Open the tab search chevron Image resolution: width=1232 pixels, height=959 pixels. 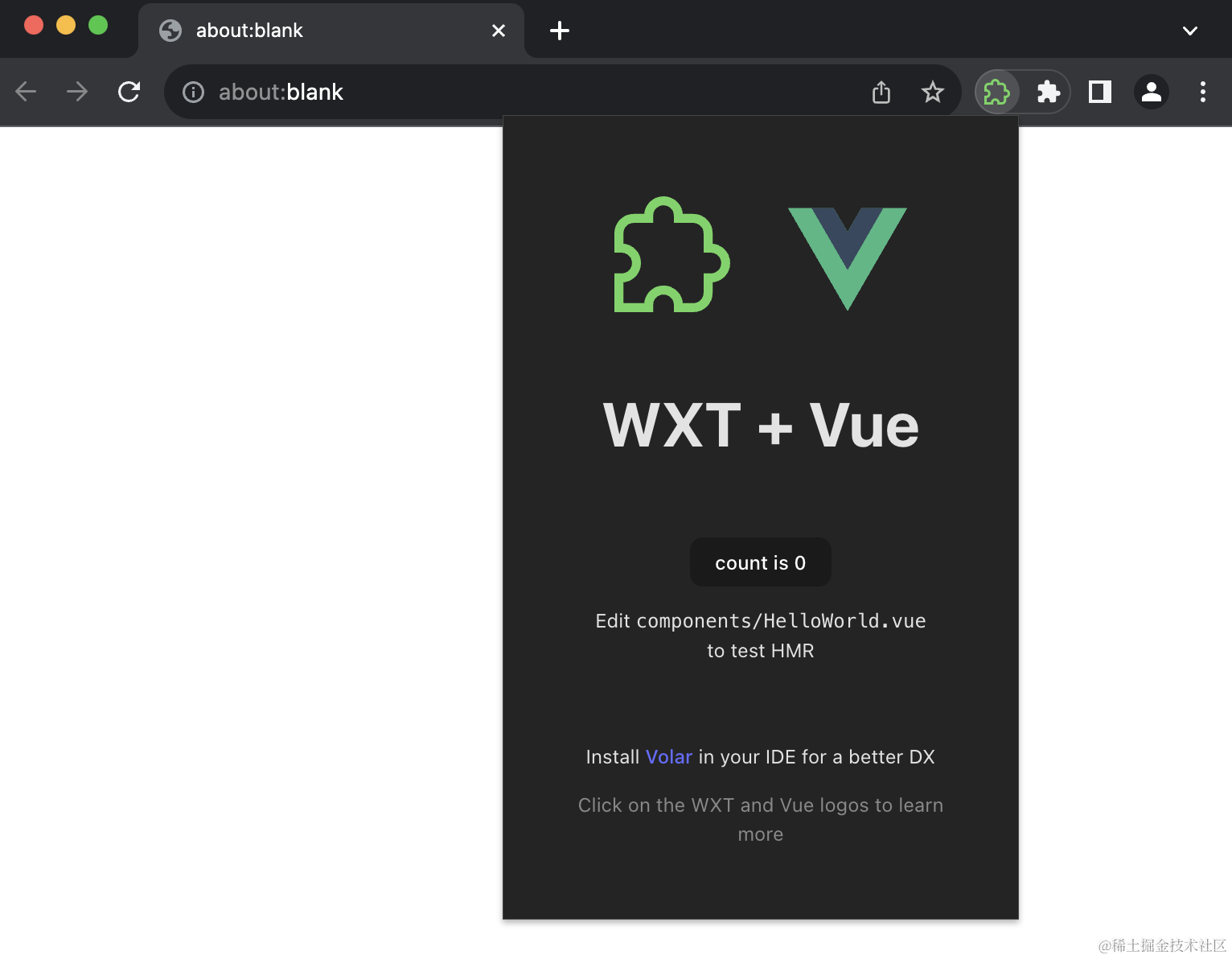(1189, 31)
